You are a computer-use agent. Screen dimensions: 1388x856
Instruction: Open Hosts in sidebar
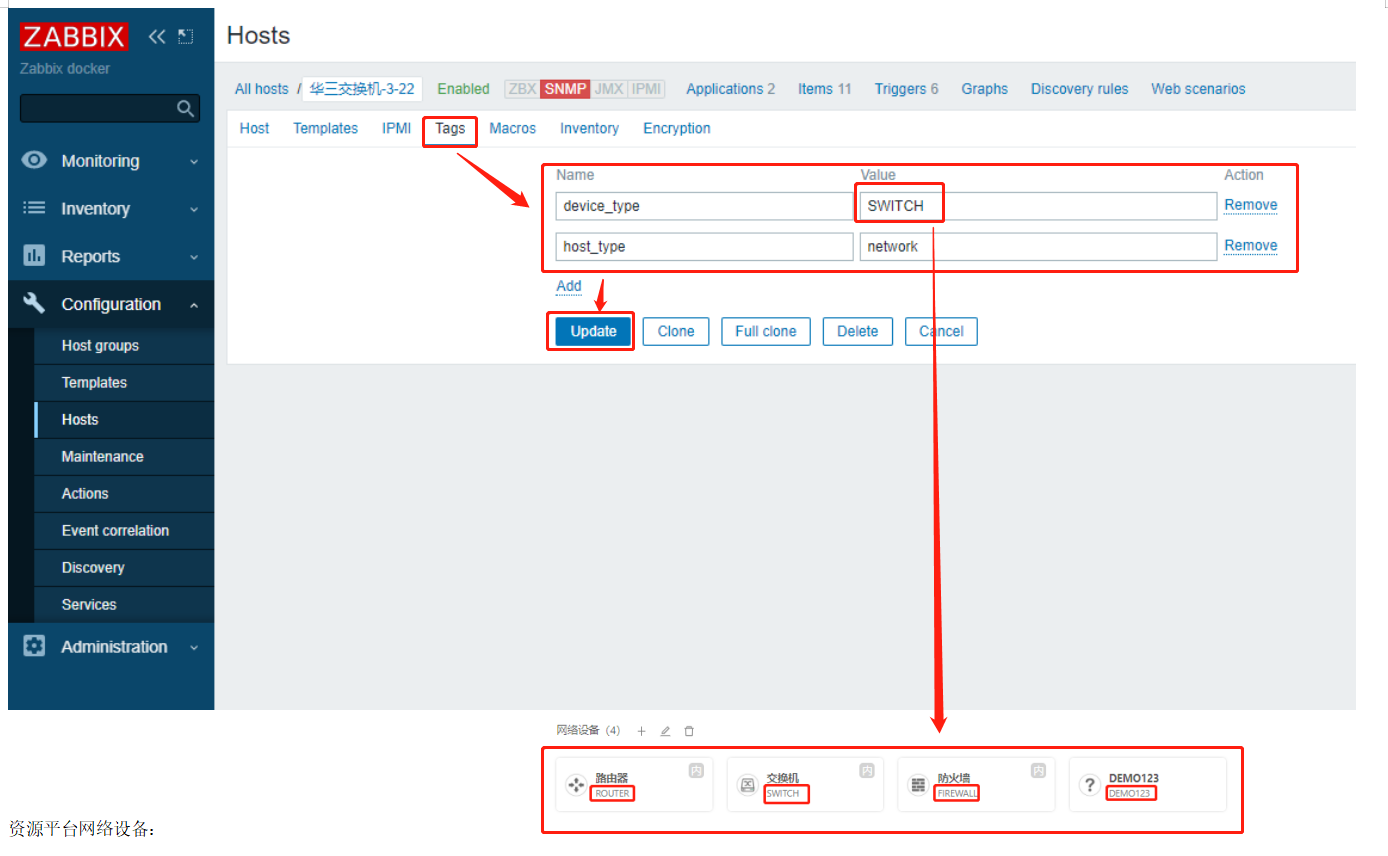tap(124, 420)
